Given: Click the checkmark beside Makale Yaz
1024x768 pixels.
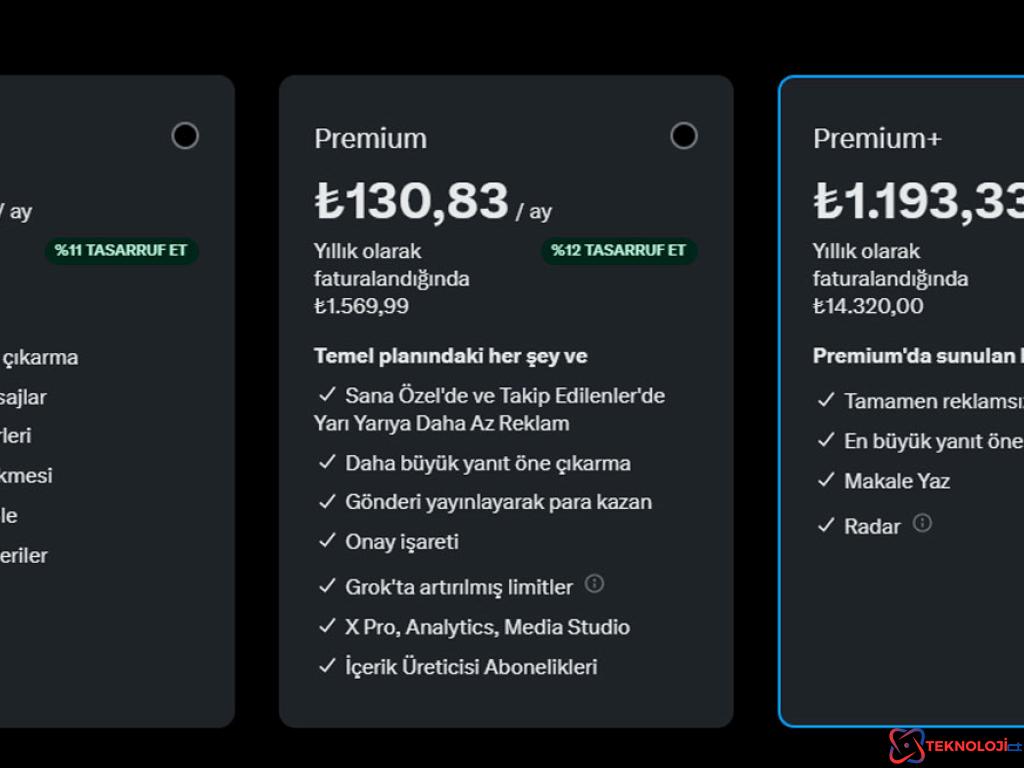Looking at the screenshot, I should pos(825,480).
